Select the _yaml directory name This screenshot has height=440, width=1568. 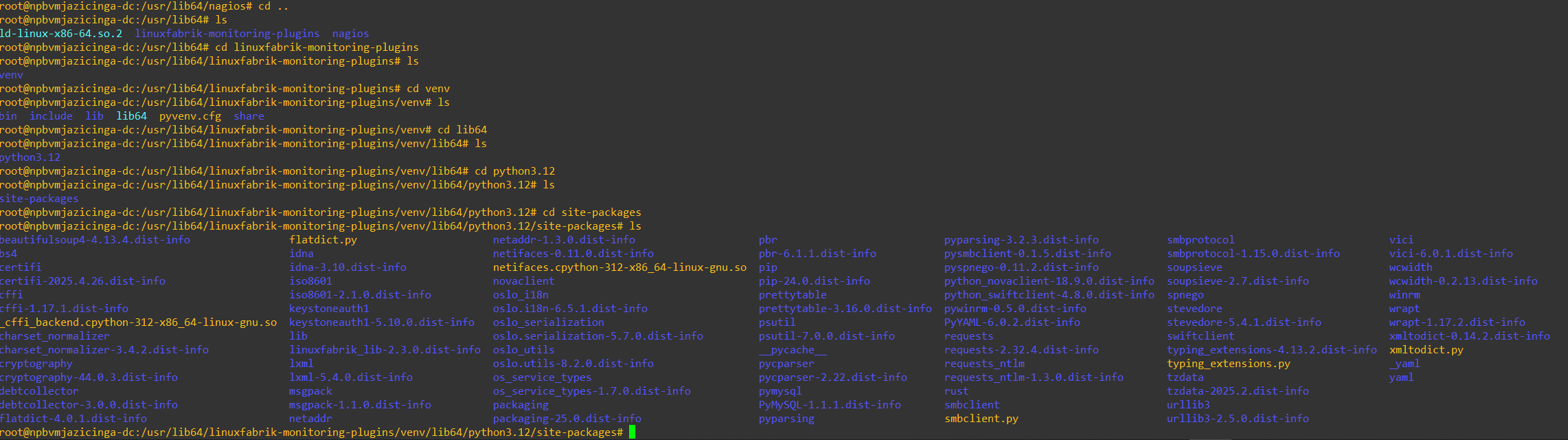coord(1404,364)
